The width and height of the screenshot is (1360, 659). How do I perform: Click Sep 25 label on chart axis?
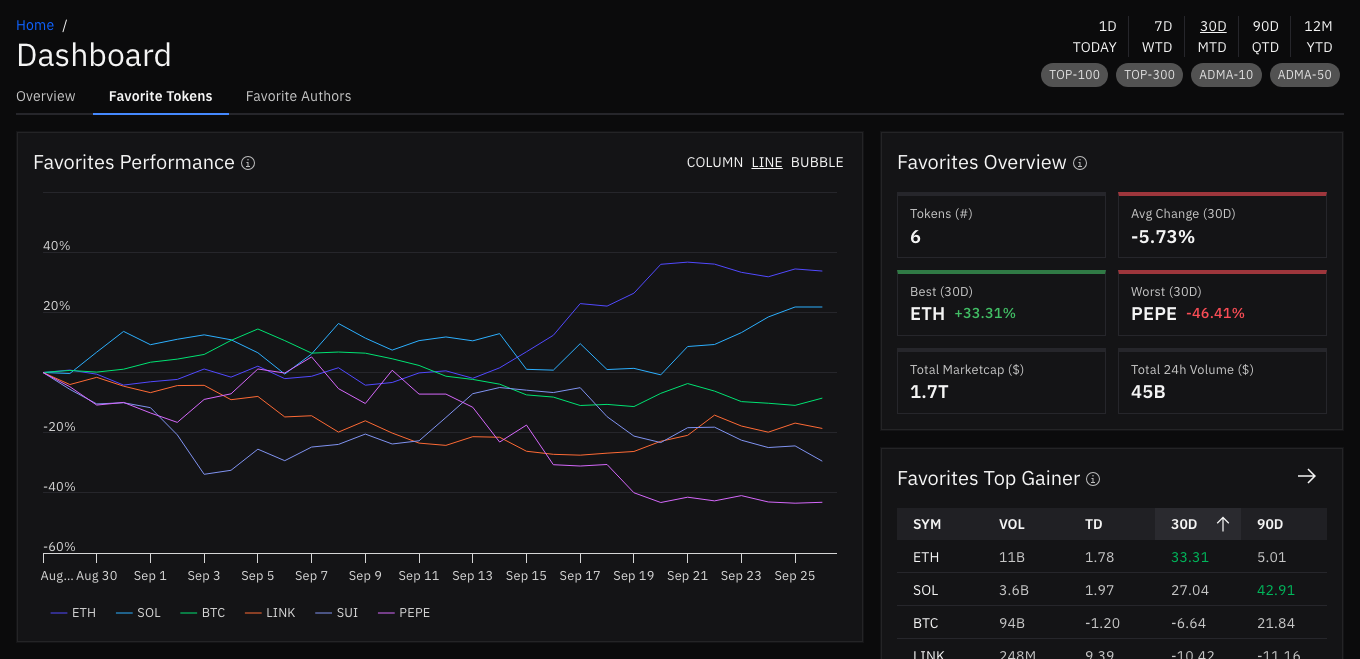tap(795, 576)
